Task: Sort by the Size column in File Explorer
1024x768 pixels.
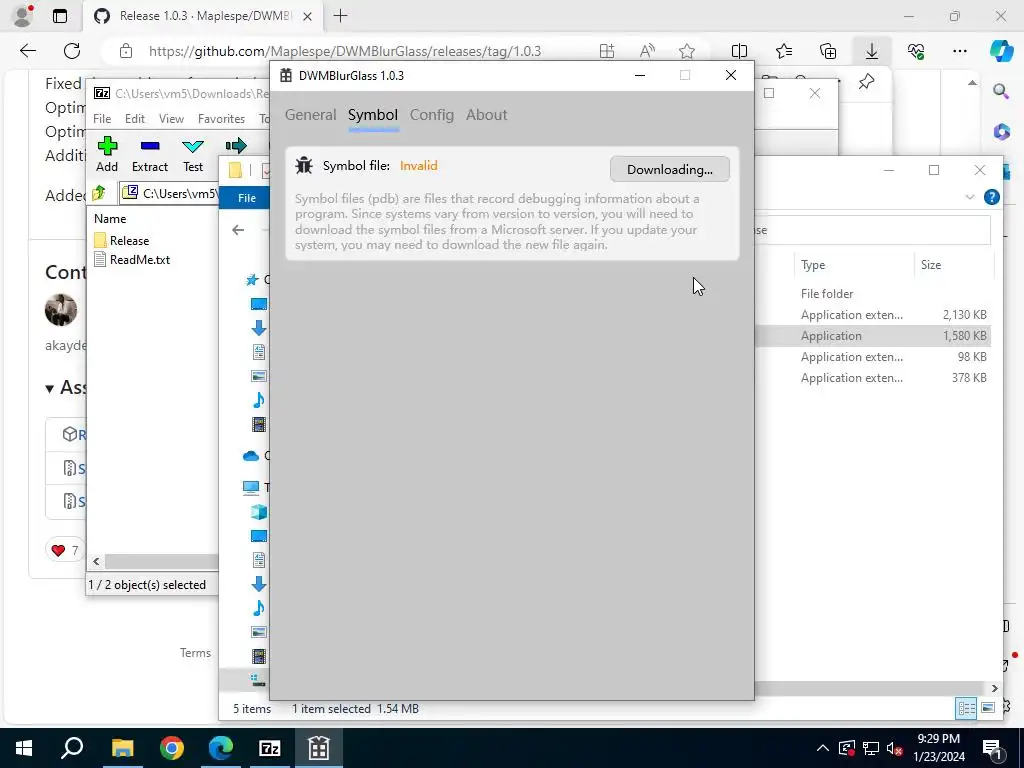Action: (x=931, y=265)
